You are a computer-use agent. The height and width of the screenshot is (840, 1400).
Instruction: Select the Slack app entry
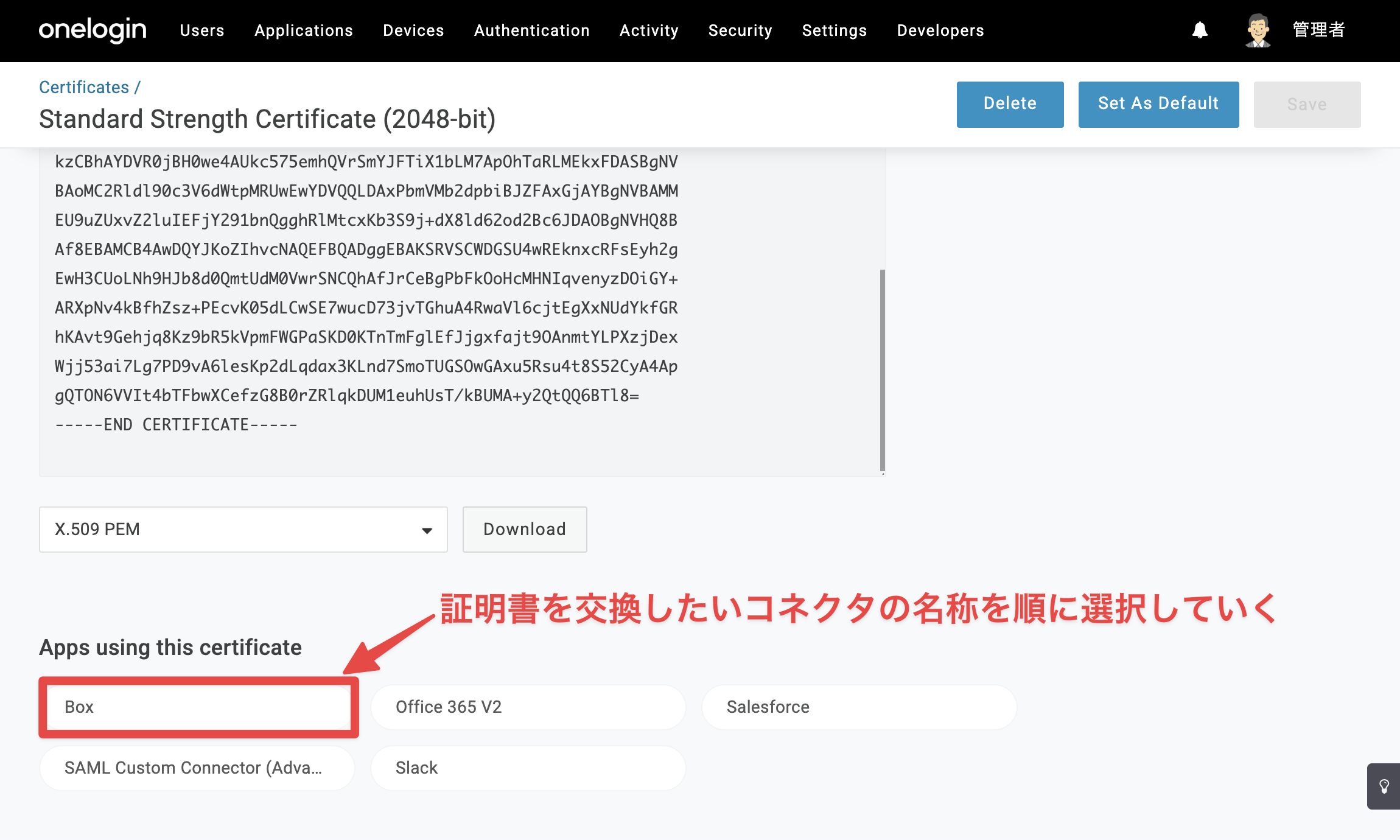(x=528, y=768)
